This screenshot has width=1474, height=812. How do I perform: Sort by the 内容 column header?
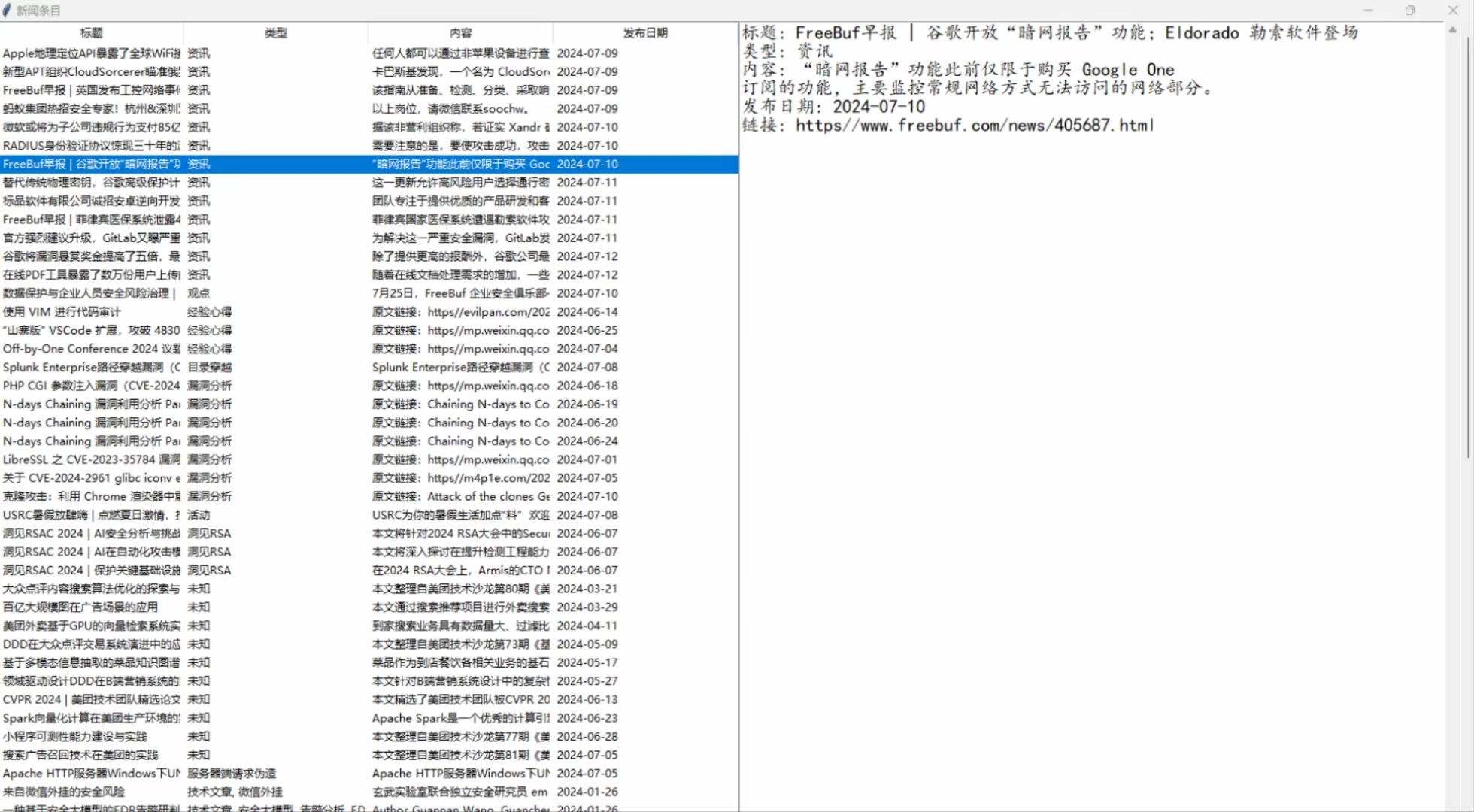tap(460, 33)
